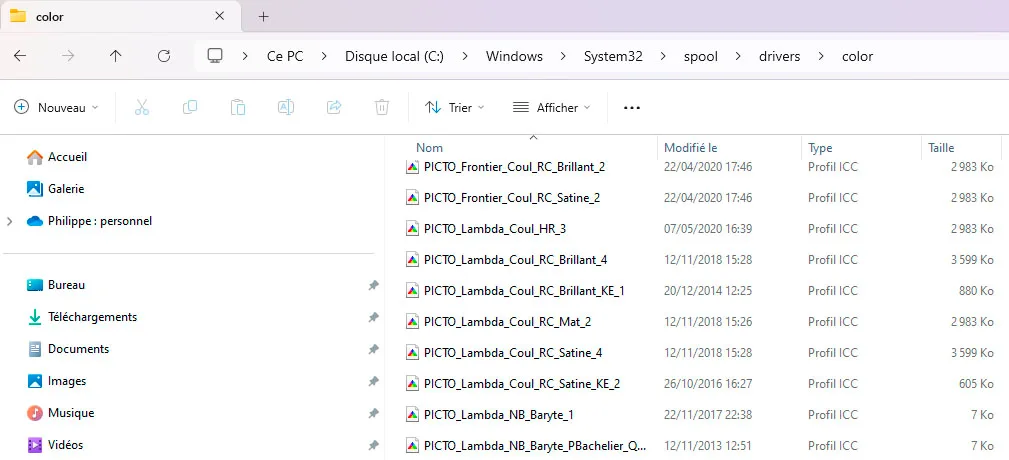Screen dimensions: 1009x460
Task: Open Galerie in the navigation pane
Action: tap(66, 189)
